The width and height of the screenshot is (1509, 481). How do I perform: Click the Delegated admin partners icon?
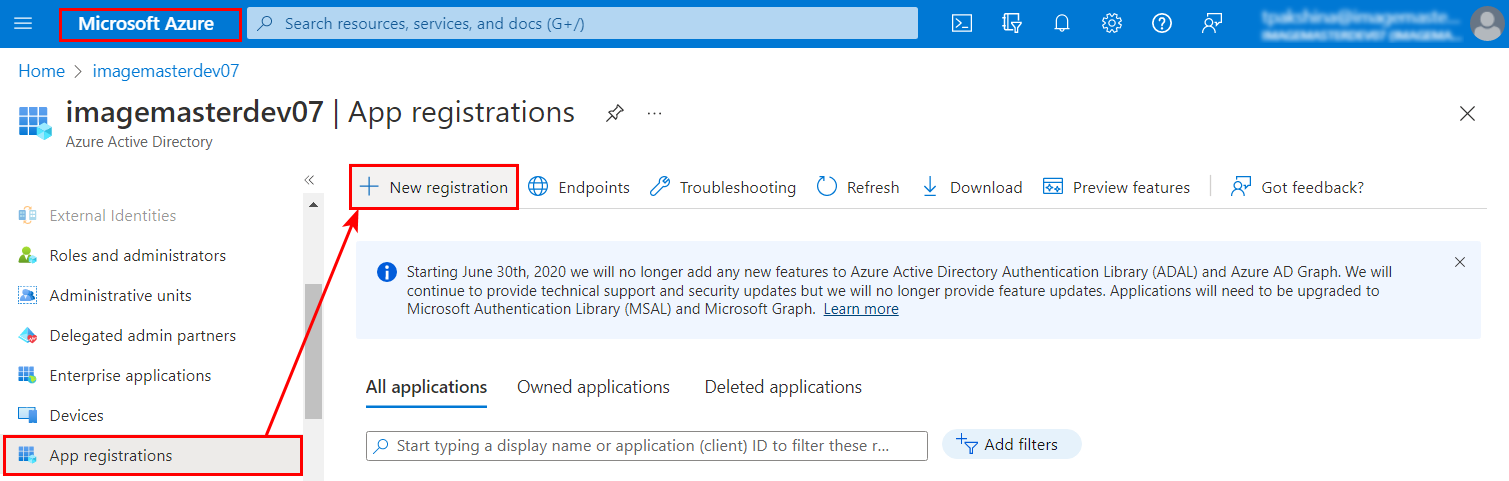point(27,335)
